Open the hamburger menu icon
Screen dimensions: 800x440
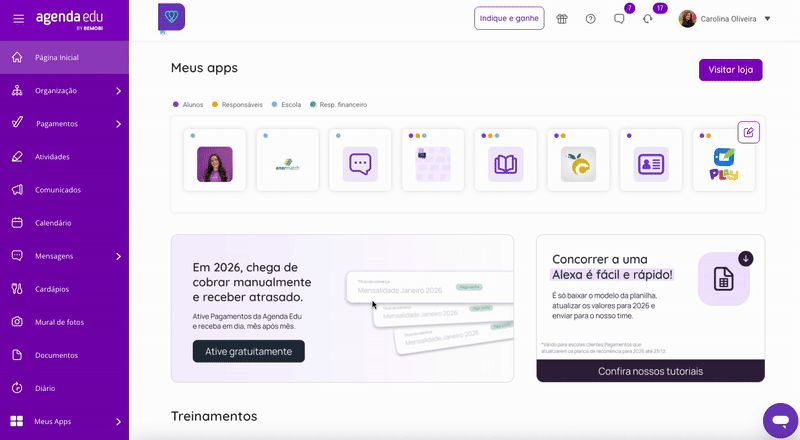point(18,19)
